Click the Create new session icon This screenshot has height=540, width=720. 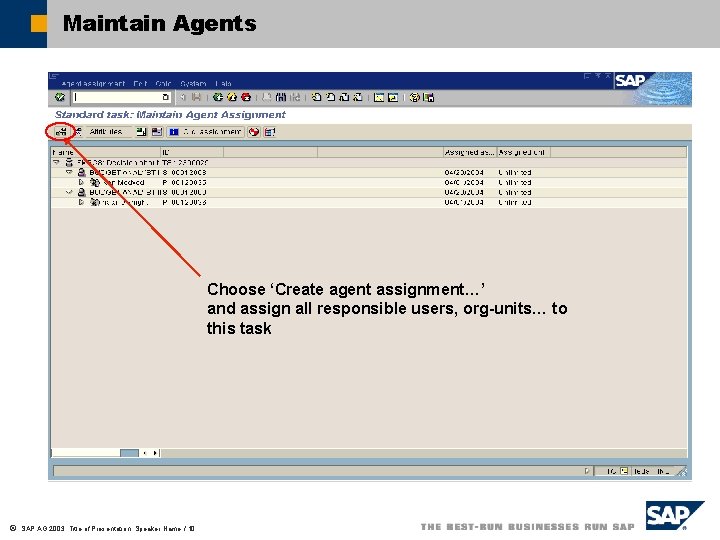click(379, 97)
